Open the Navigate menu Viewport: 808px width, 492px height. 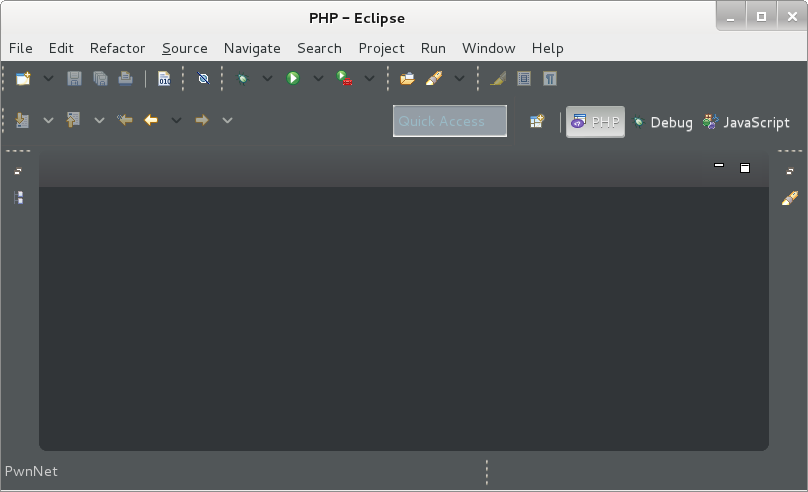[252, 48]
